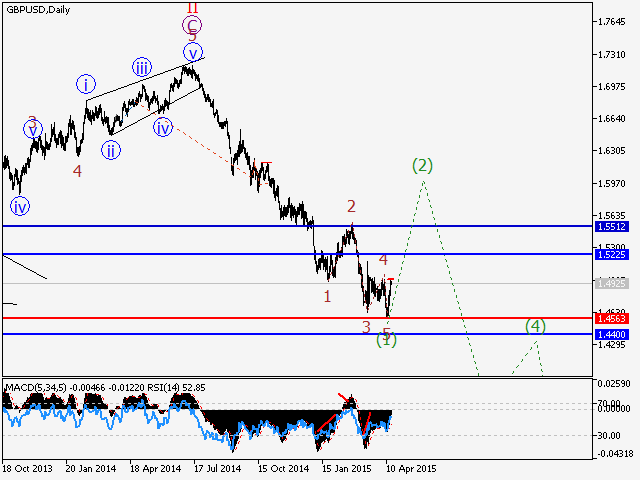Select the red wave 1 label
This screenshot has height=480, width=640.
(327, 297)
